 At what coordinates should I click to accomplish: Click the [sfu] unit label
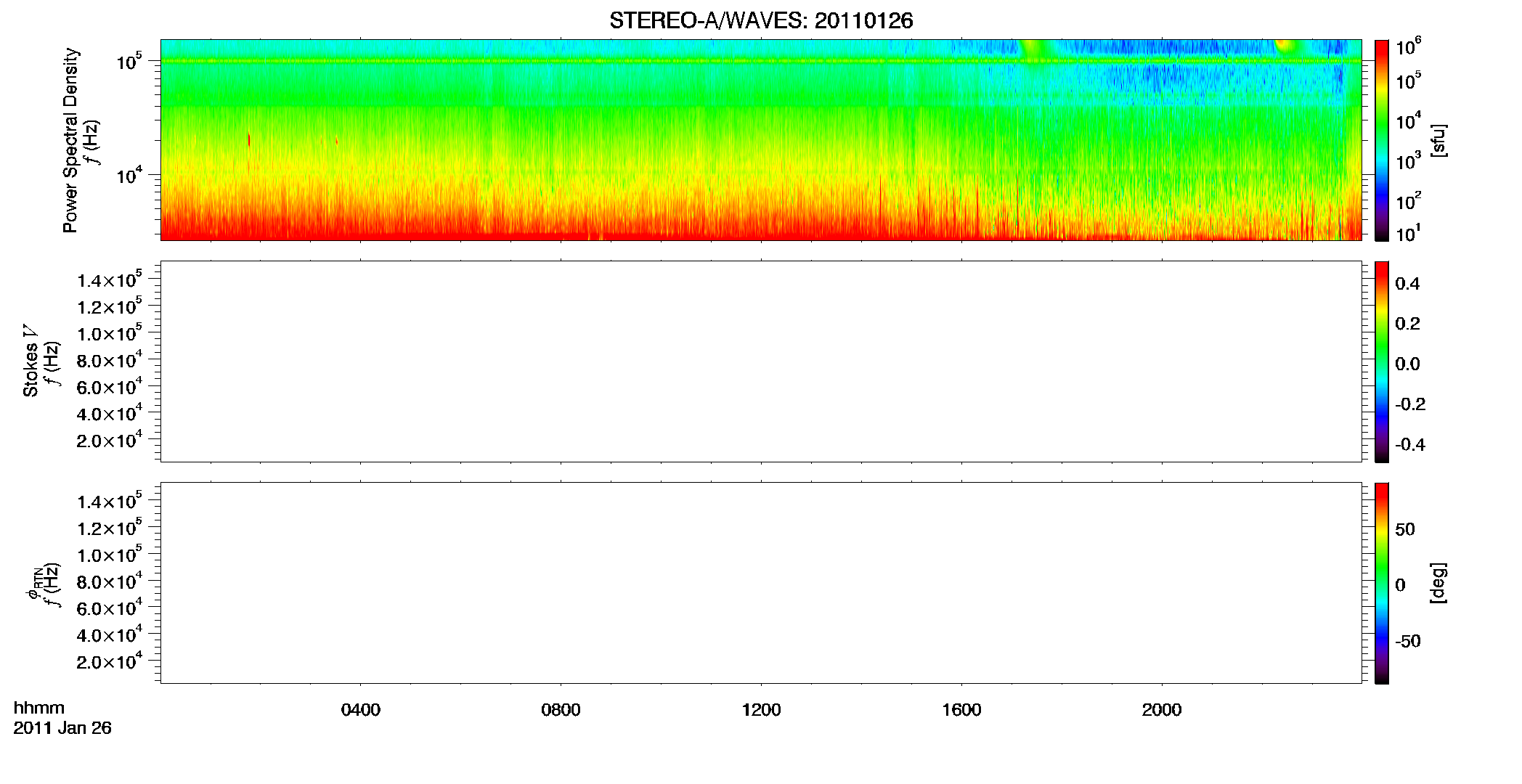coord(1438,141)
